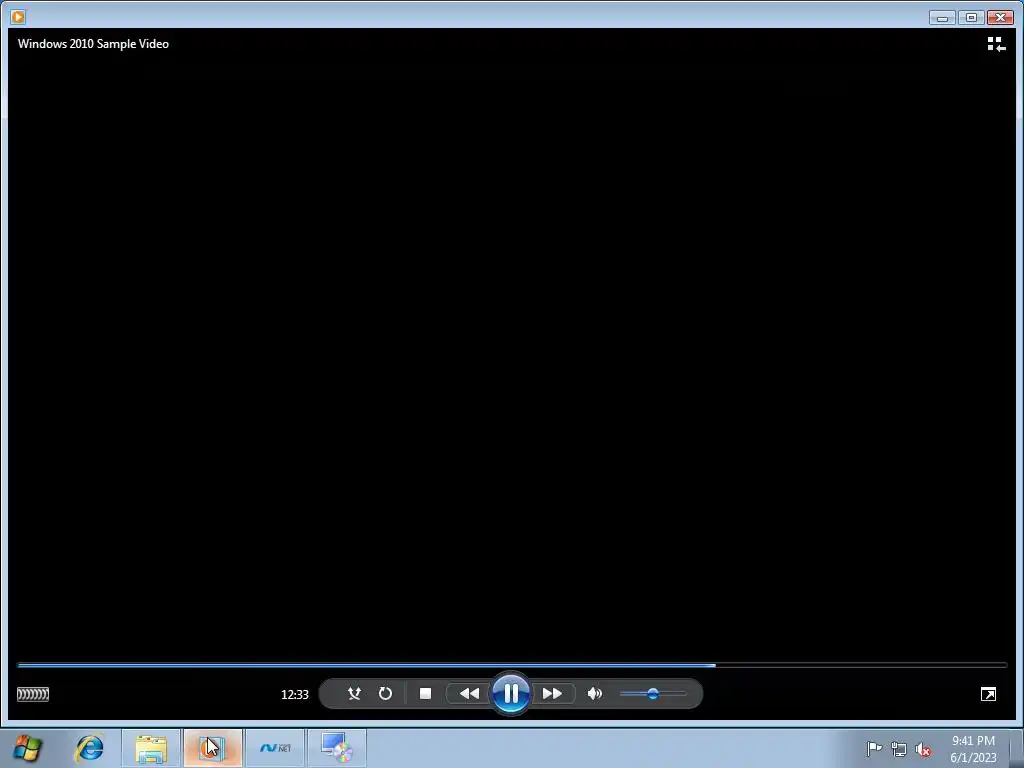This screenshot has height=768, width=1024.
Task: Click the Media Player title bar icon
Action: (x=18, y=16)
